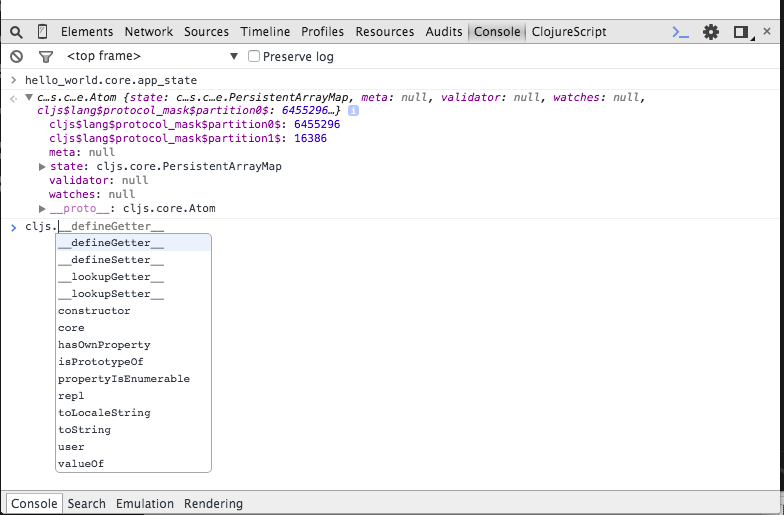Click the hello_world.core.app_state command text
This screenshot has width=784, height=515.
(x=111, y=80)
